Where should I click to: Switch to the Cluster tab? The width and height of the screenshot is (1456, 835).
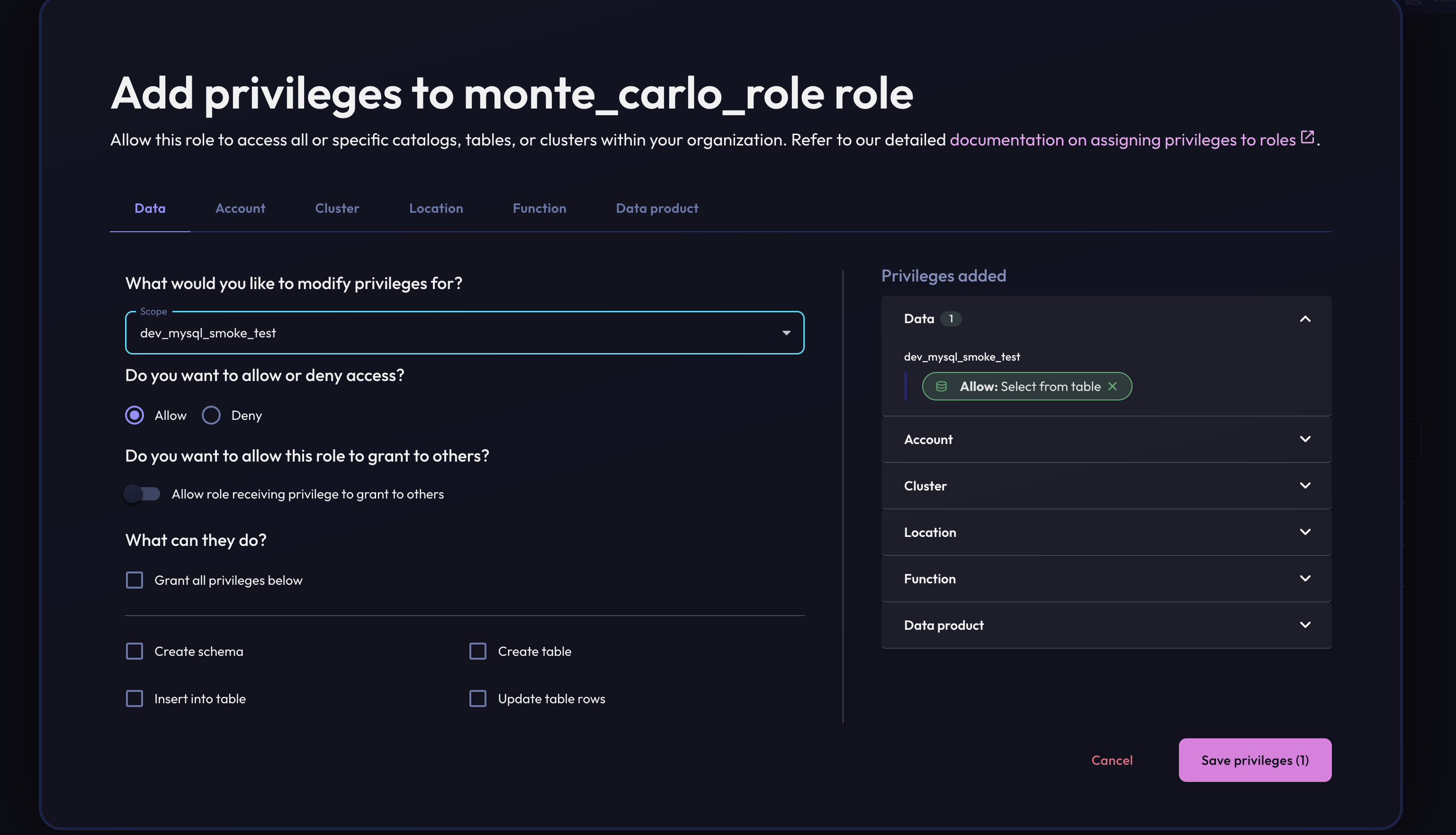(x=337, y=208)
